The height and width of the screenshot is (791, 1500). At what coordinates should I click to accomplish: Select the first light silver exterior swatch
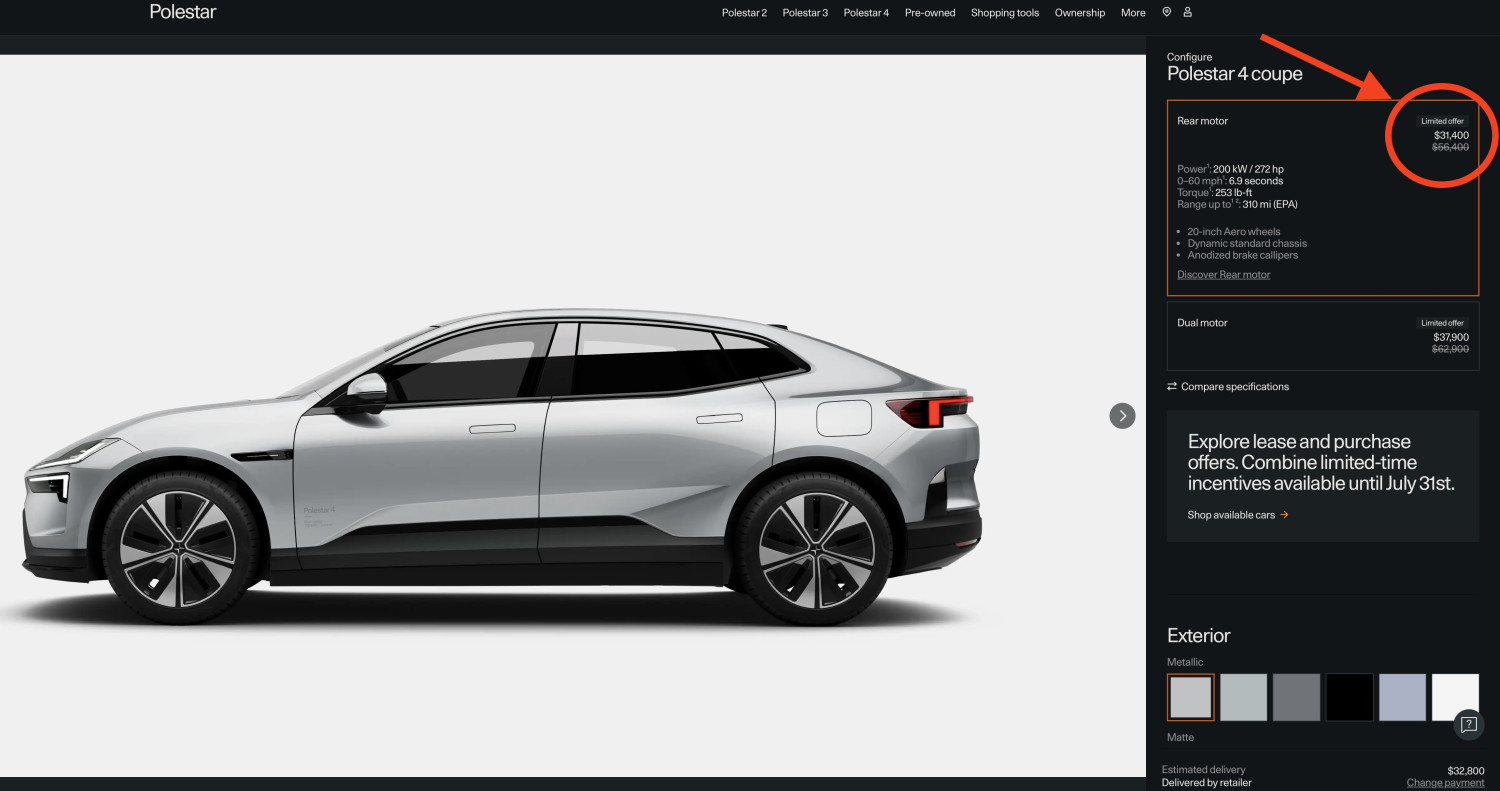click(x=1191, y=697)
